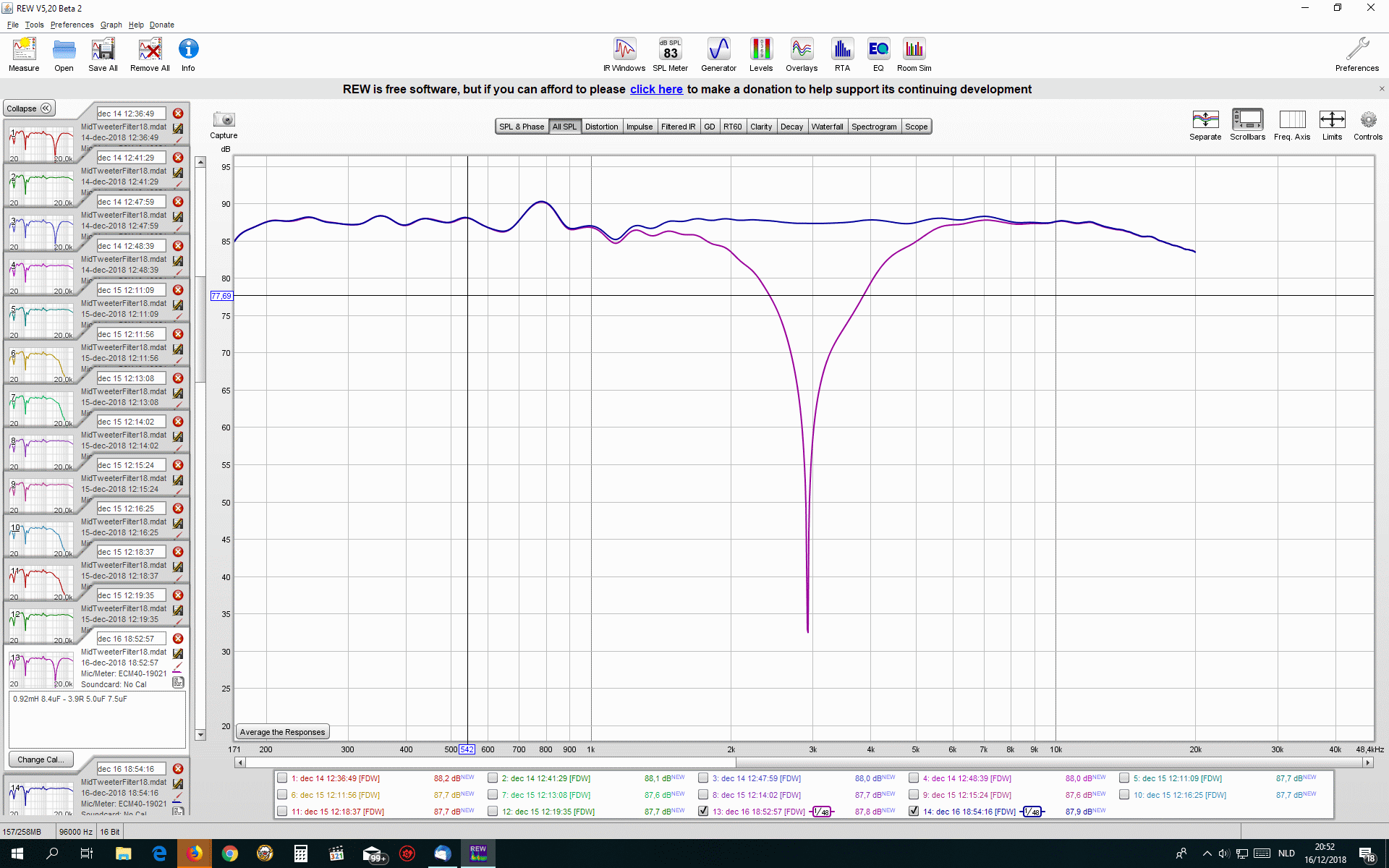1389x868 pixels.
Task: Save All measurements
Action: [x=103, y=55]
